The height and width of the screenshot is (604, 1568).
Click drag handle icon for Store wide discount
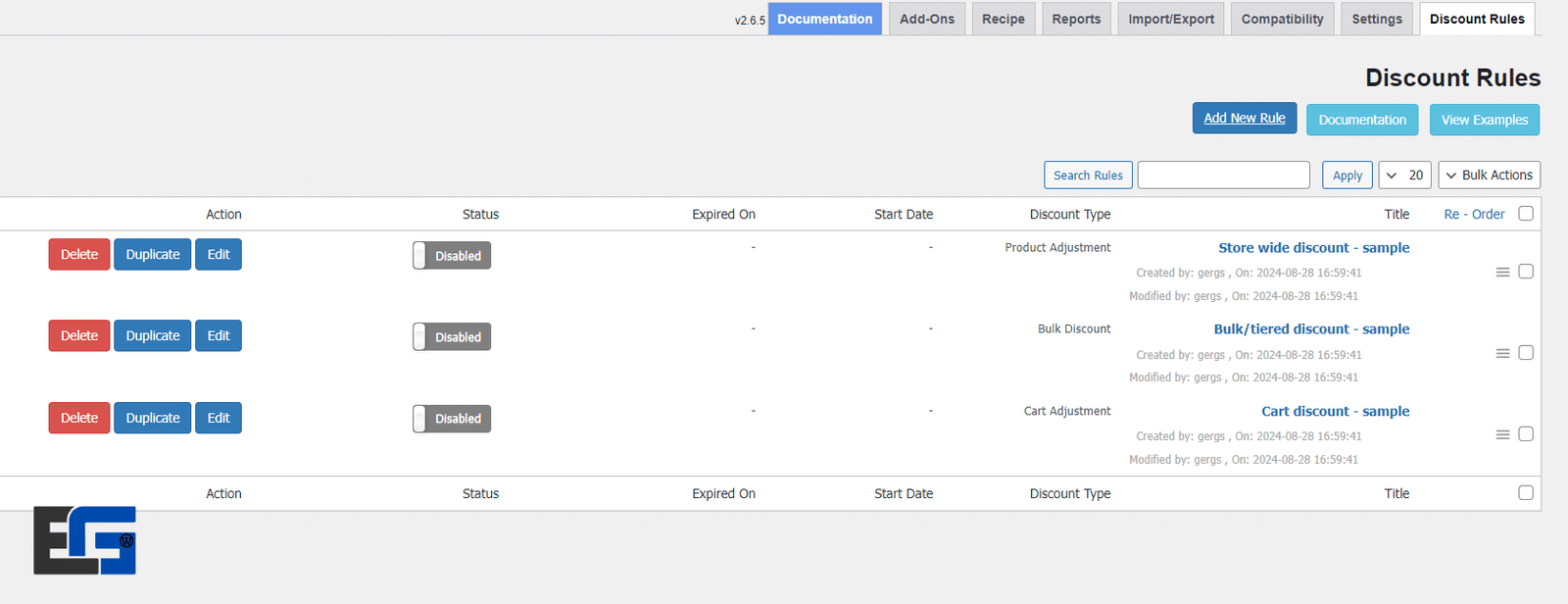point(1502,272)
